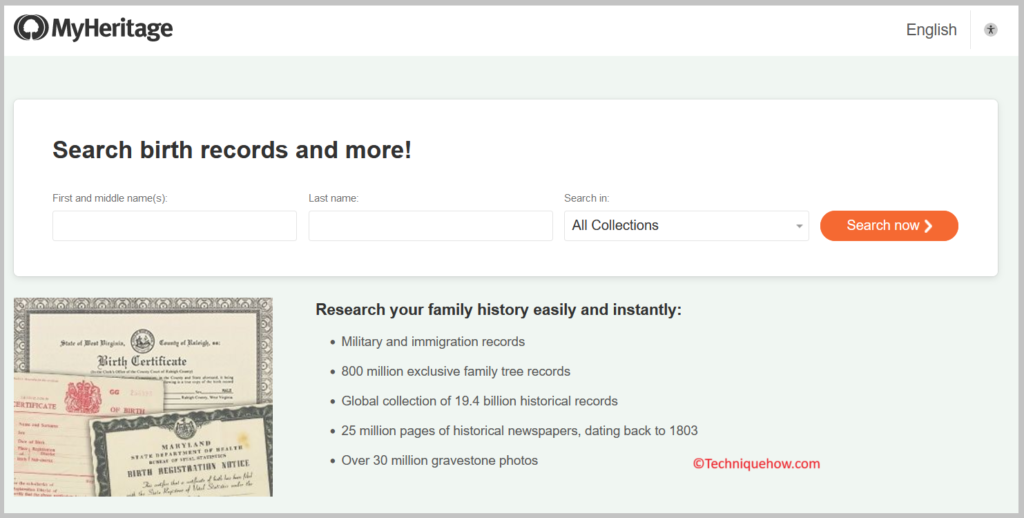
Task: Open the All Collections dropdown
Action: [x=686, y=225]
